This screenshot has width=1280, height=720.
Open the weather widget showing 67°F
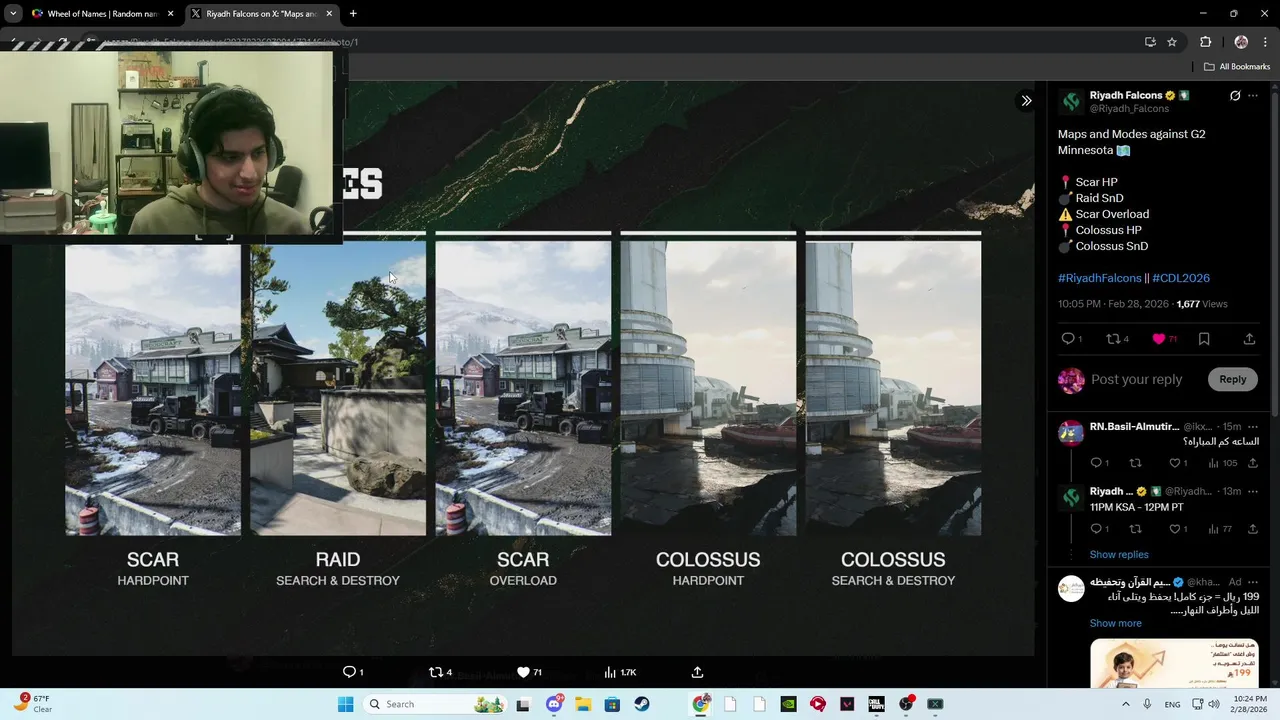[x=33, y=704]
